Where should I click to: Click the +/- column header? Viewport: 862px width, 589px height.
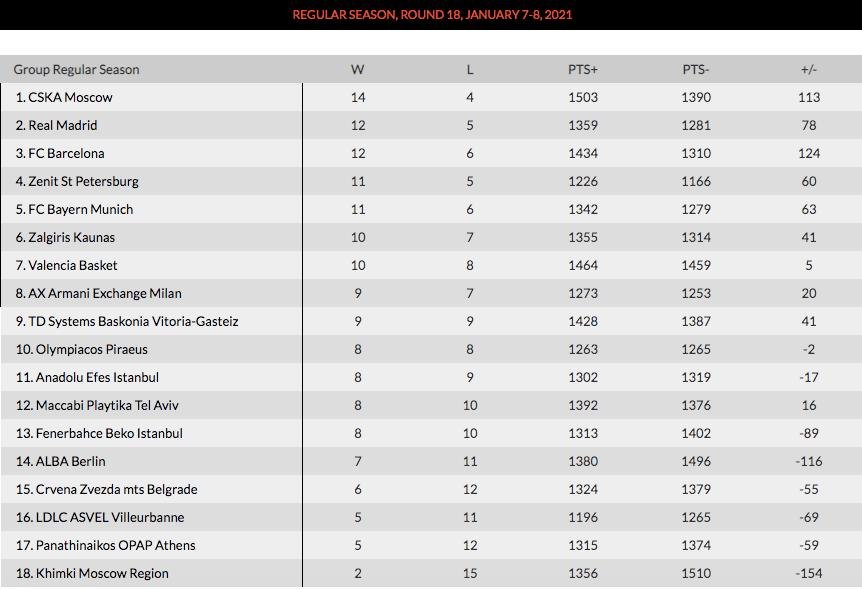(x=809, y=70)
